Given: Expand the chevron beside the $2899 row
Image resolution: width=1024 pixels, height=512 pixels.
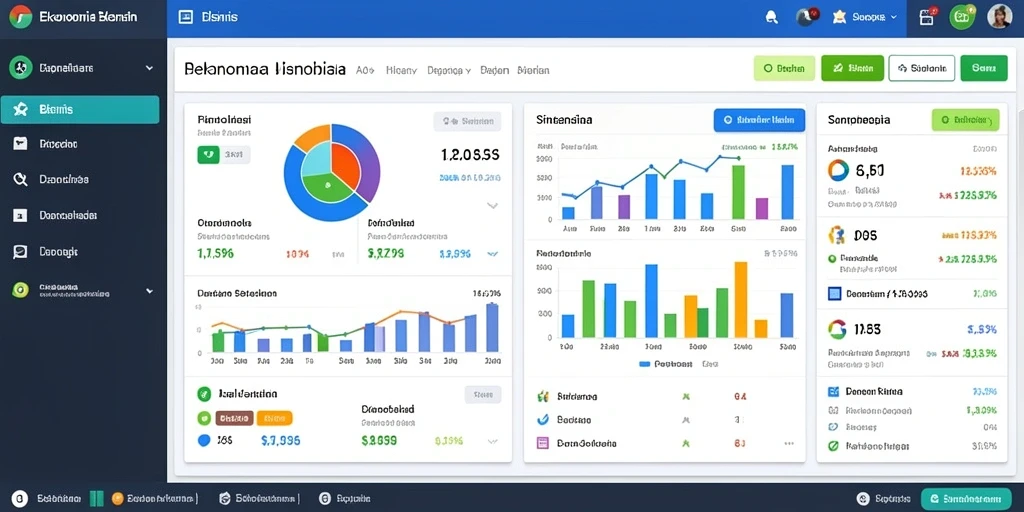Looking at the screenshot, I should [x=492, y=441].
